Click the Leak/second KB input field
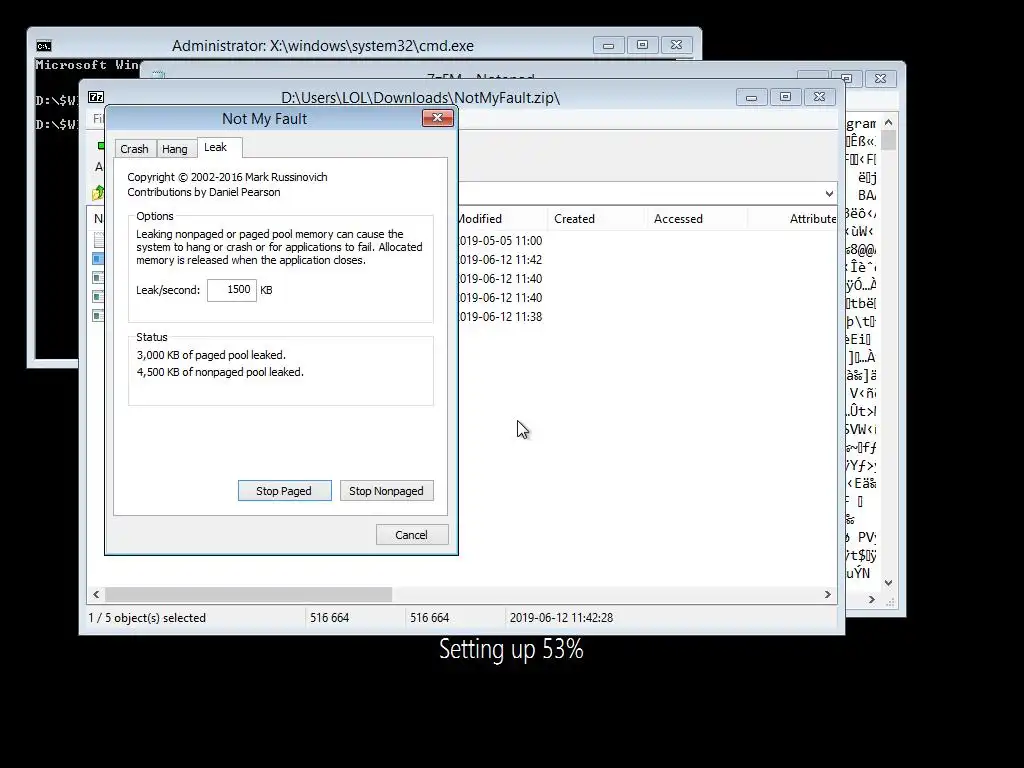The width and height of the screenshot is (1024, 768). click(232, 290)
